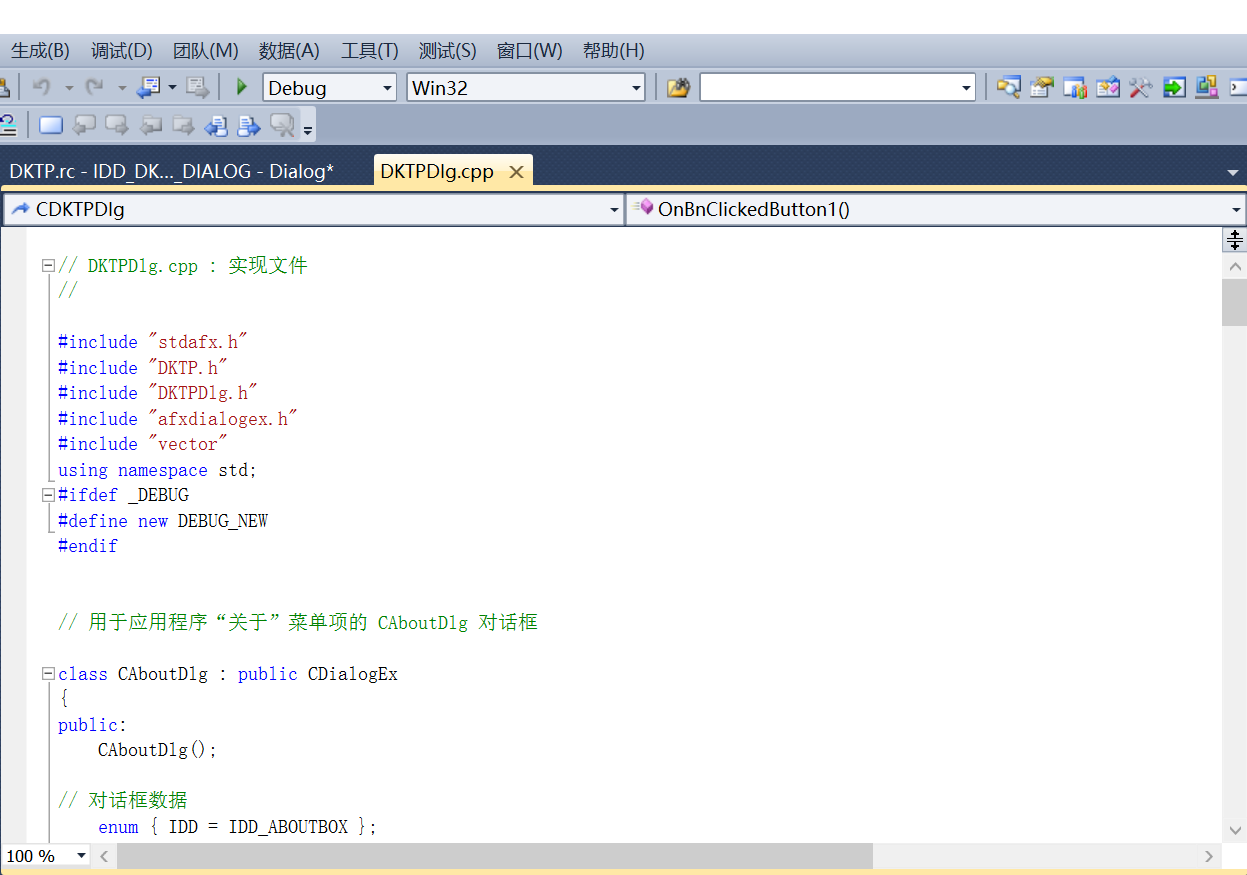Collapse the DKTPDlg.cpp header comment block
This screenshot has width=1247, height=875.
pos(47,266)
